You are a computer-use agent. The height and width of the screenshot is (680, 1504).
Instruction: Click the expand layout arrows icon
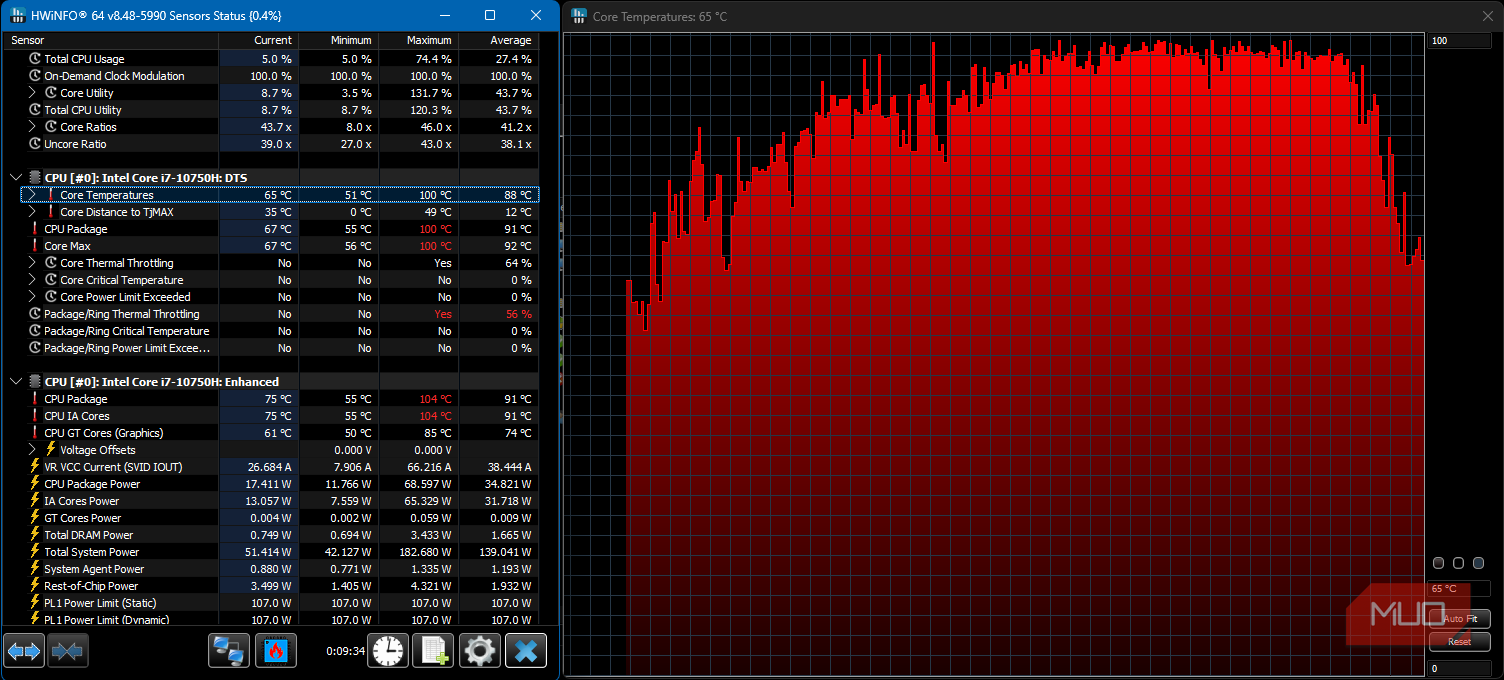pos(24,651)
